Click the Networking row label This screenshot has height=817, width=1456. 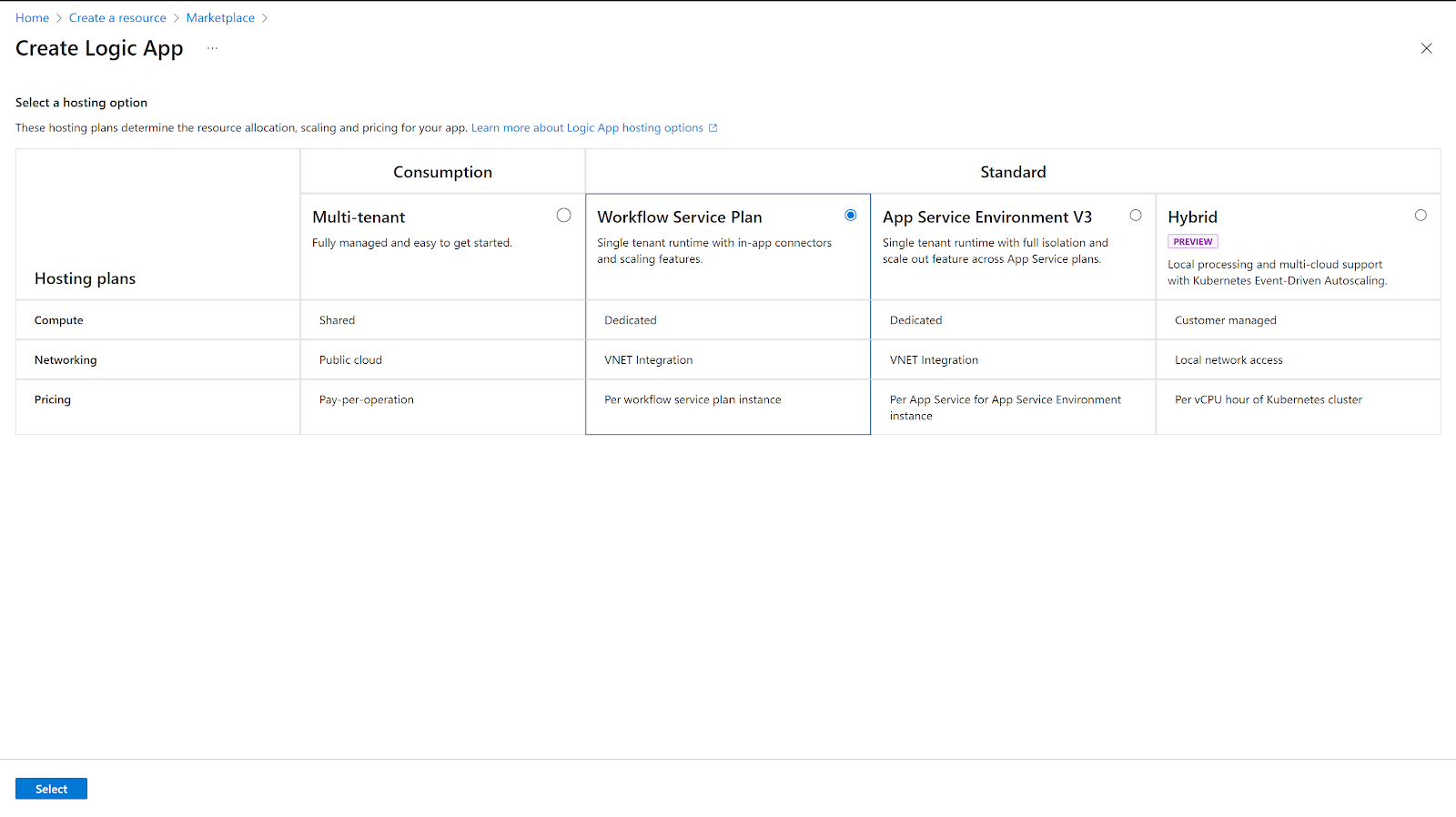click(66, 360)
